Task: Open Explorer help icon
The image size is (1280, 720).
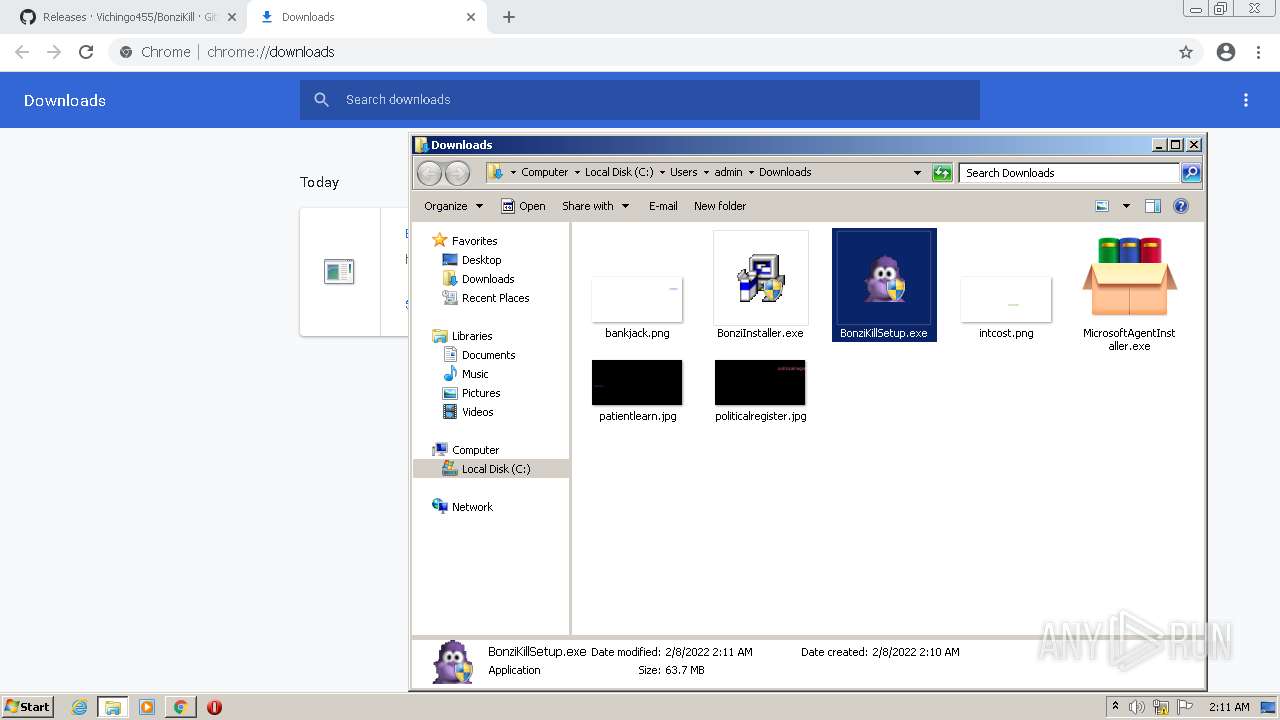Action: point(1181,206)
